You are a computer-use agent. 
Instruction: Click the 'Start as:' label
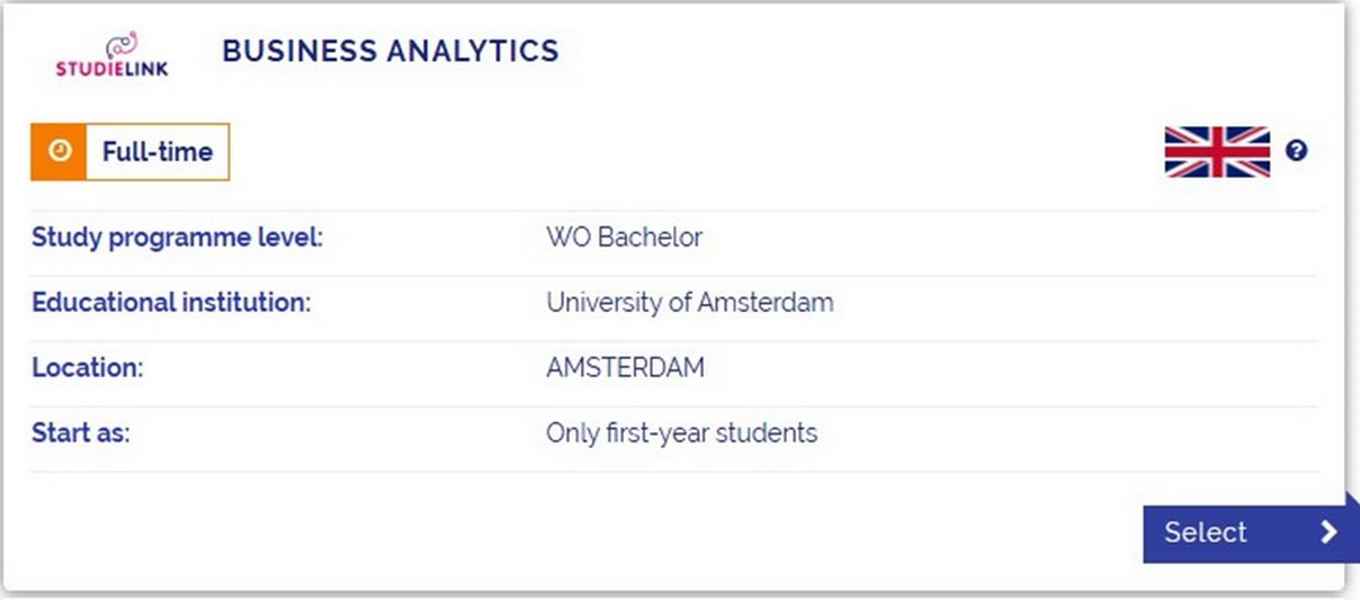tap(81, 433)
